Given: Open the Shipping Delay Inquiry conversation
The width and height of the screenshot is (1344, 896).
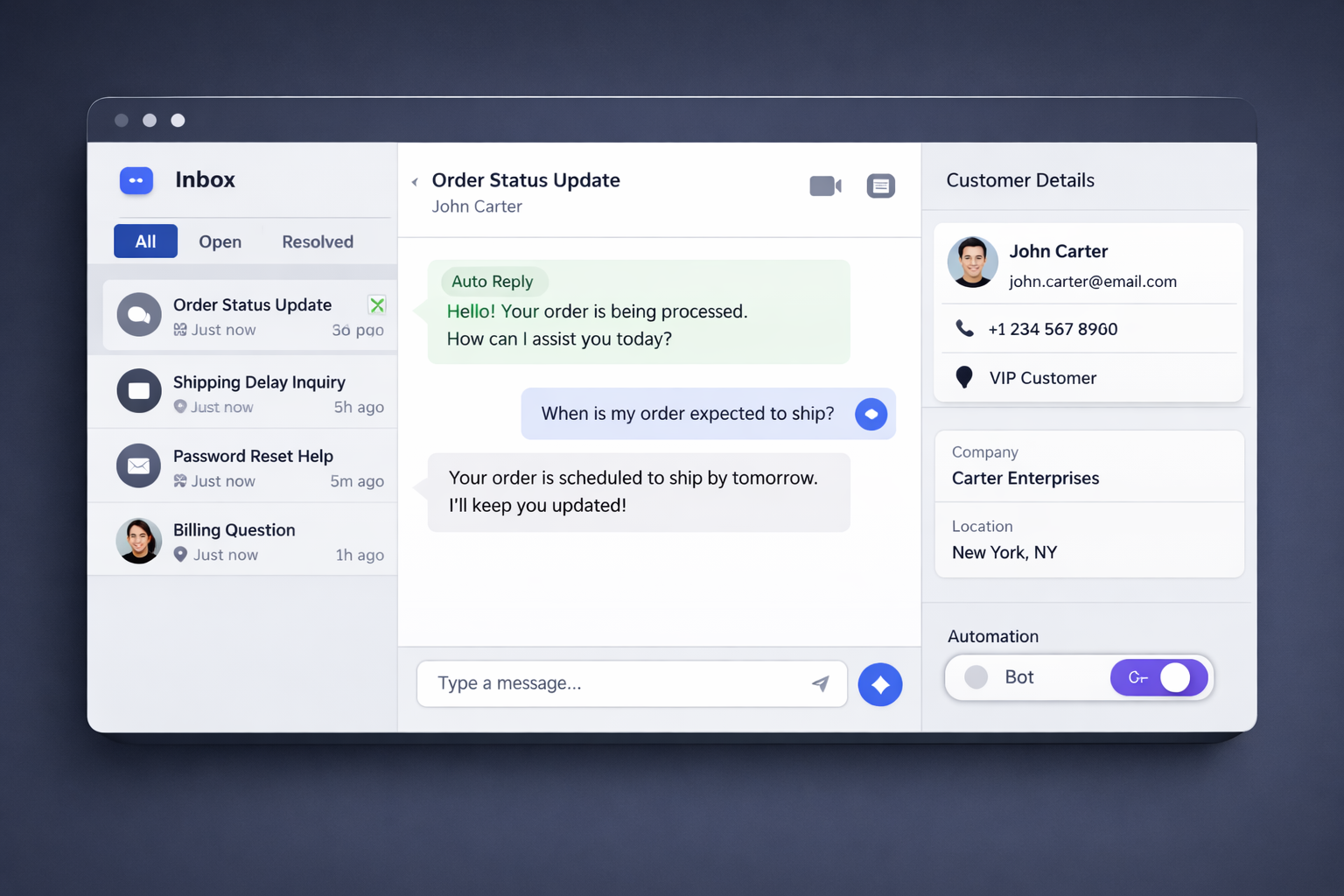Looking at the screenshot, I should 243,391.
